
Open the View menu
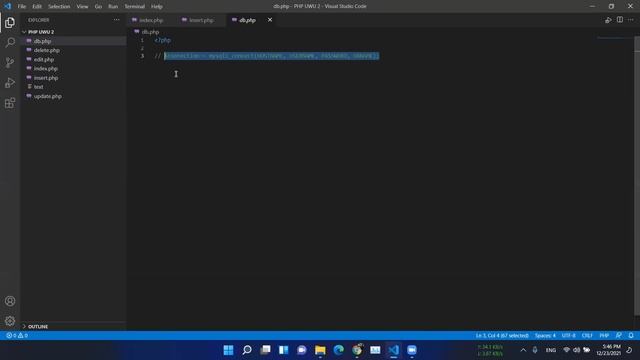[x=82, y=6]
